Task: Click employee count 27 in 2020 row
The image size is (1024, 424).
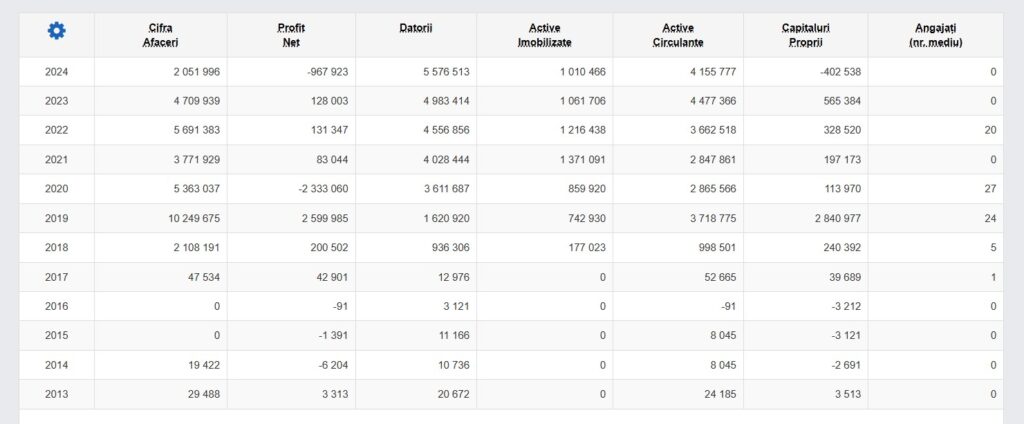Action: tap(990, 190)
